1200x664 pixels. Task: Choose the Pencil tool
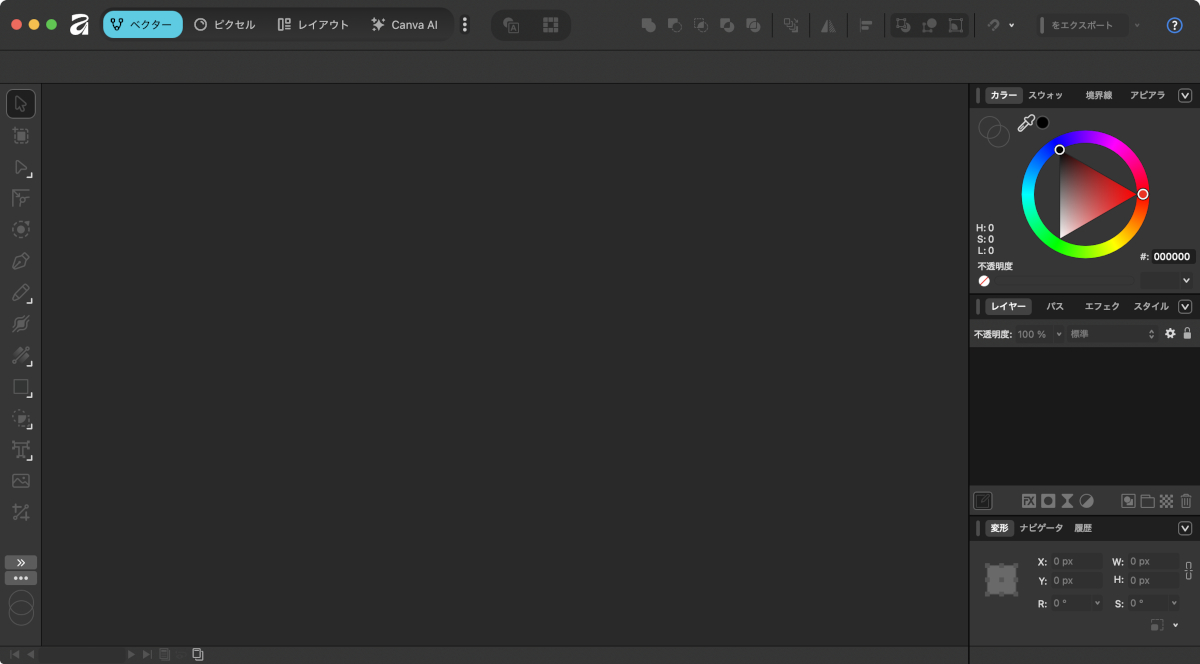coord(21,293)
